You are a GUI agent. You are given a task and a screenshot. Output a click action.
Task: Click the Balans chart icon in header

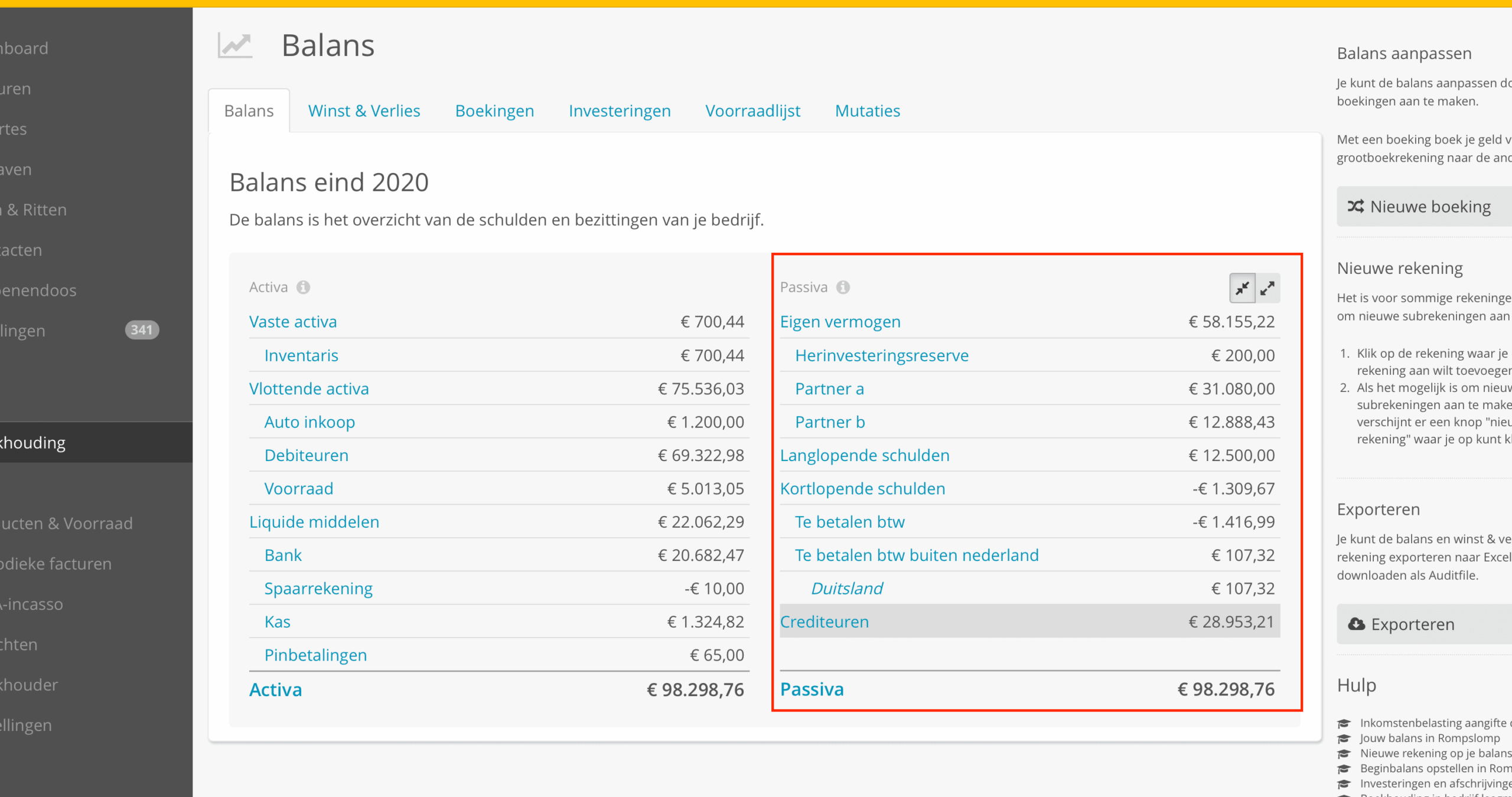[235, 45]
